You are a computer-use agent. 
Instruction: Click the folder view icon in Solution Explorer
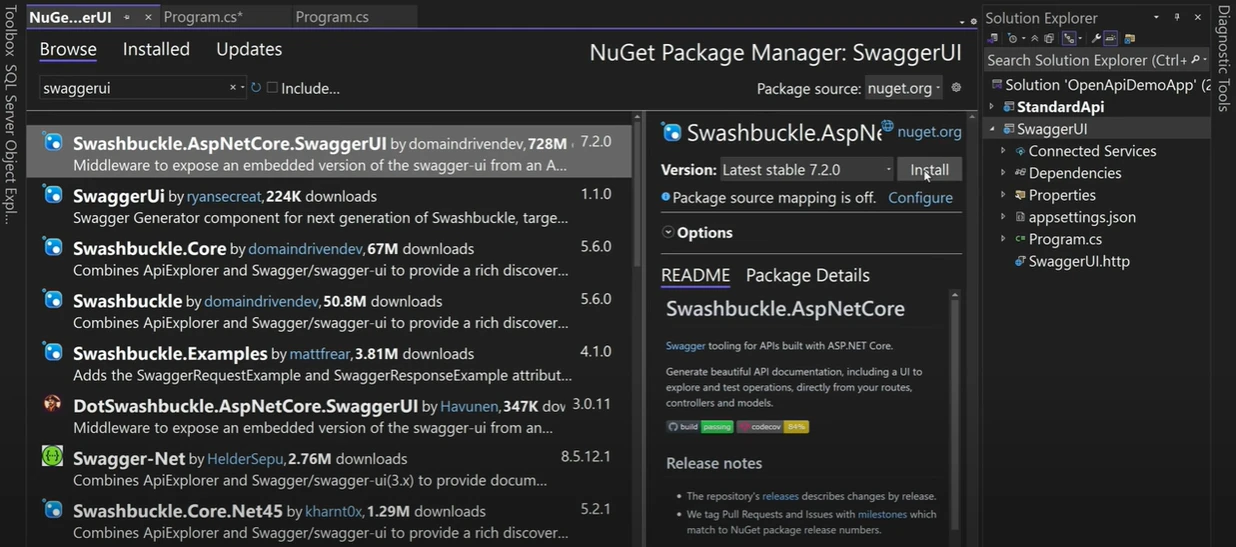point(1130,38)
